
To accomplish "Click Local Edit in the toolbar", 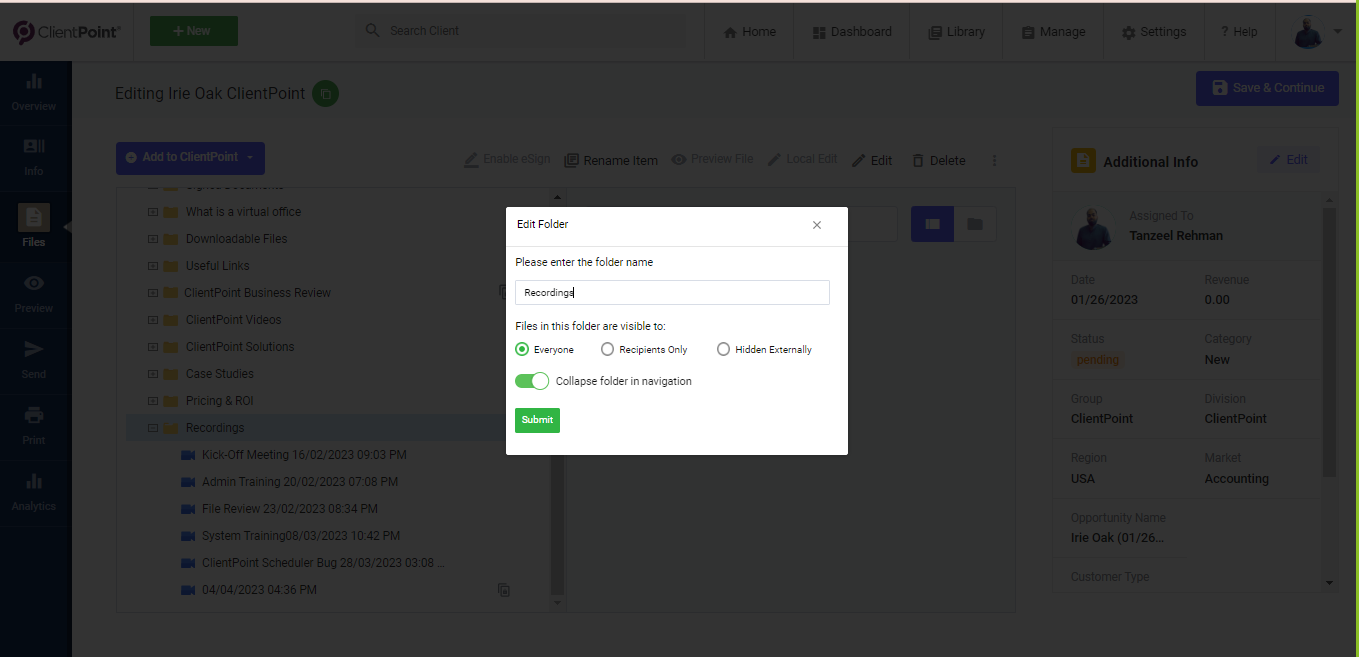I will tap(802, 160).
